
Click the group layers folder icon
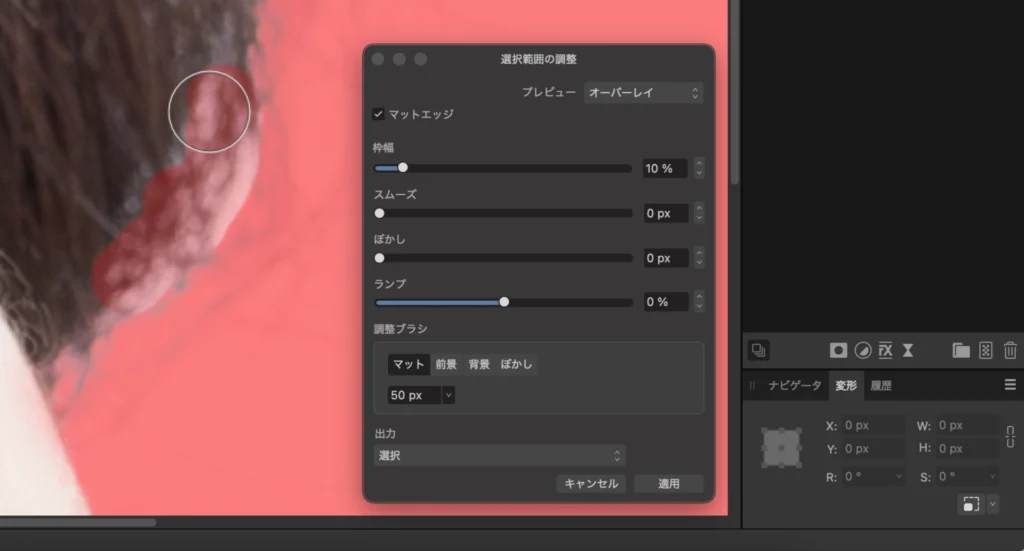(961, 350)
